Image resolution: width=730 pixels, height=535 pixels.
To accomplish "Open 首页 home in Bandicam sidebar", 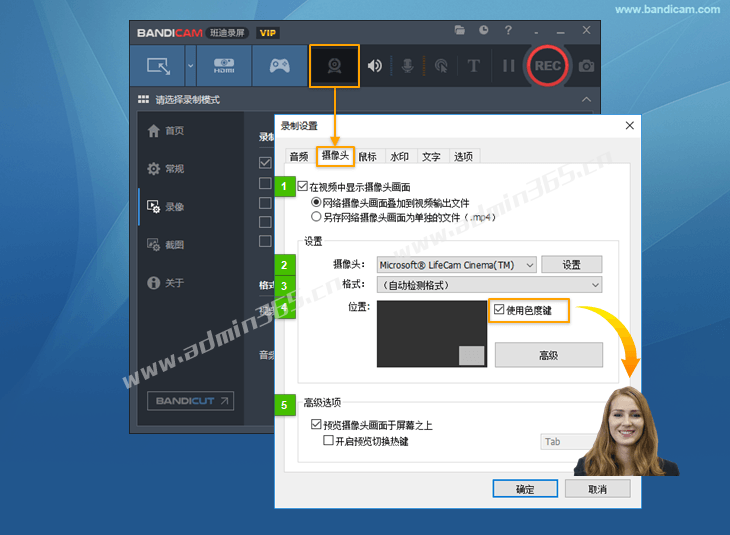I will [166, 131].
